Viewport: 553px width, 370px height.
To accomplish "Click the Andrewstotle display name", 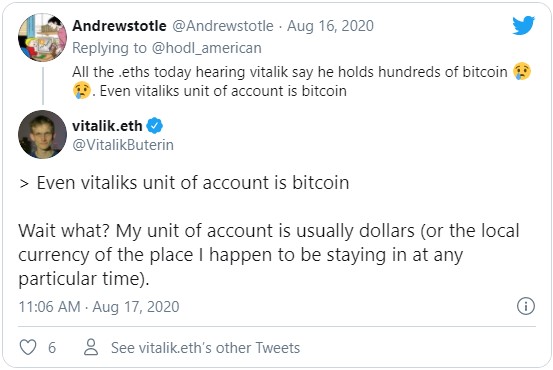I will pyautogui.click(x=119, y=26).
